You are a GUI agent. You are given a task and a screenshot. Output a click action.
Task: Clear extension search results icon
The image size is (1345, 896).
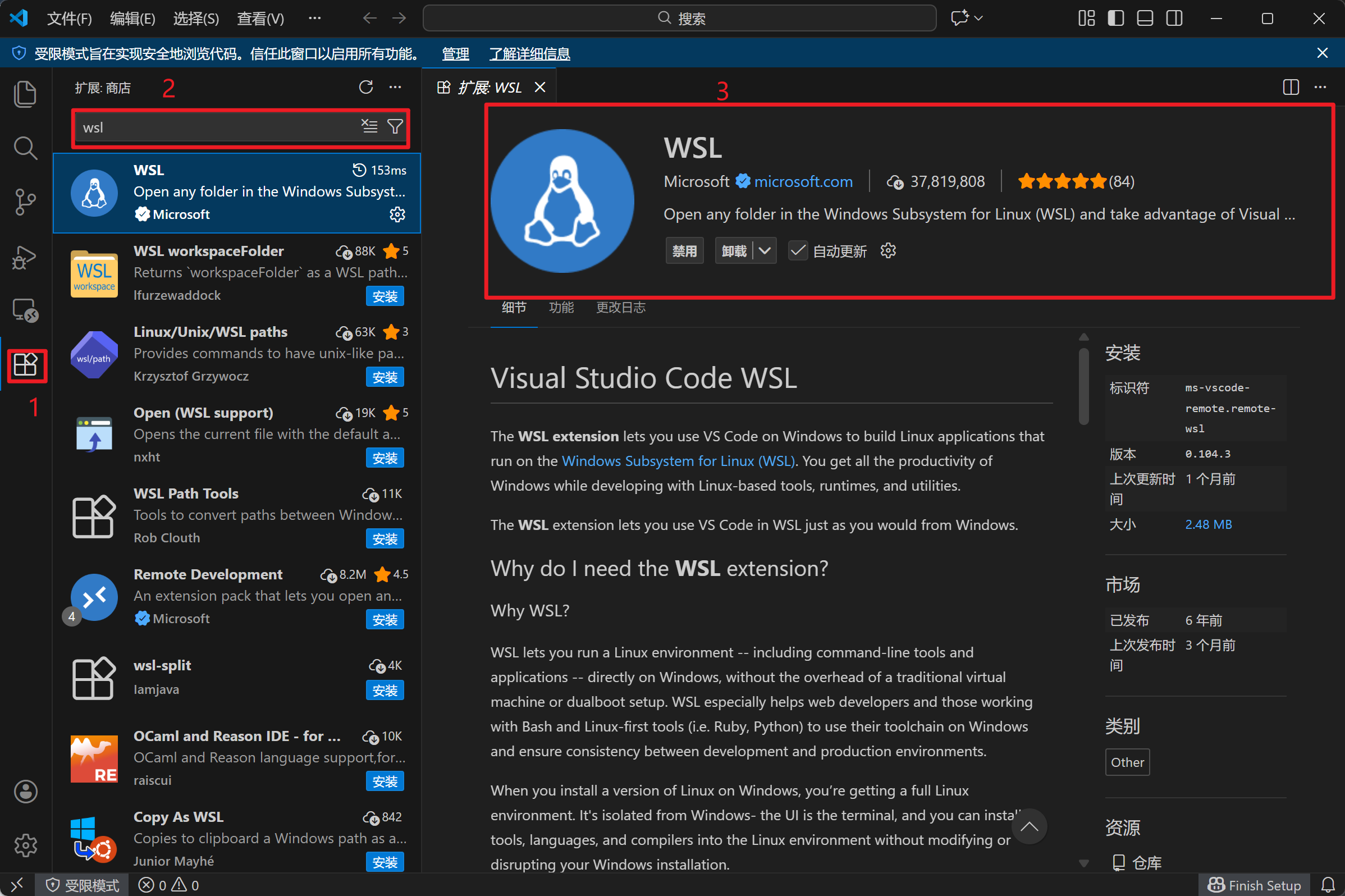click(370, 126)
